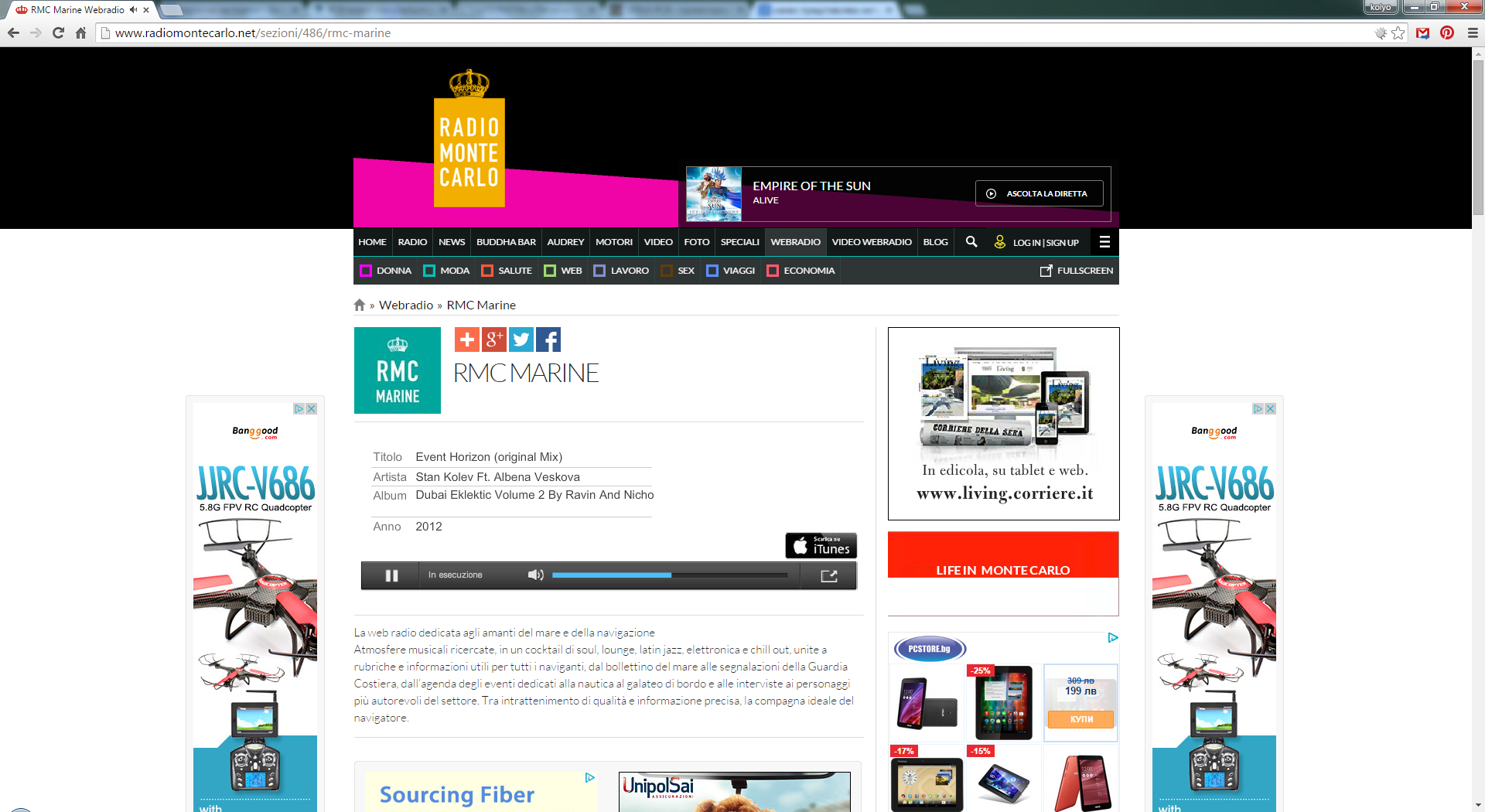Go back to the previous page

point(13,33)
